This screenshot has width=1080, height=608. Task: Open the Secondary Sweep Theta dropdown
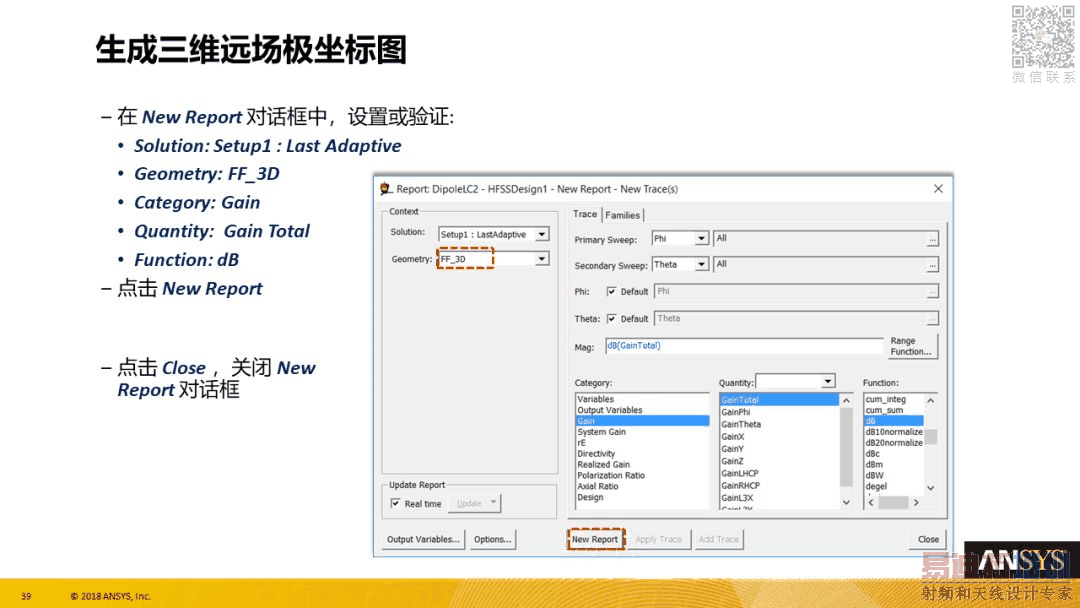click(x=701, y=264)
